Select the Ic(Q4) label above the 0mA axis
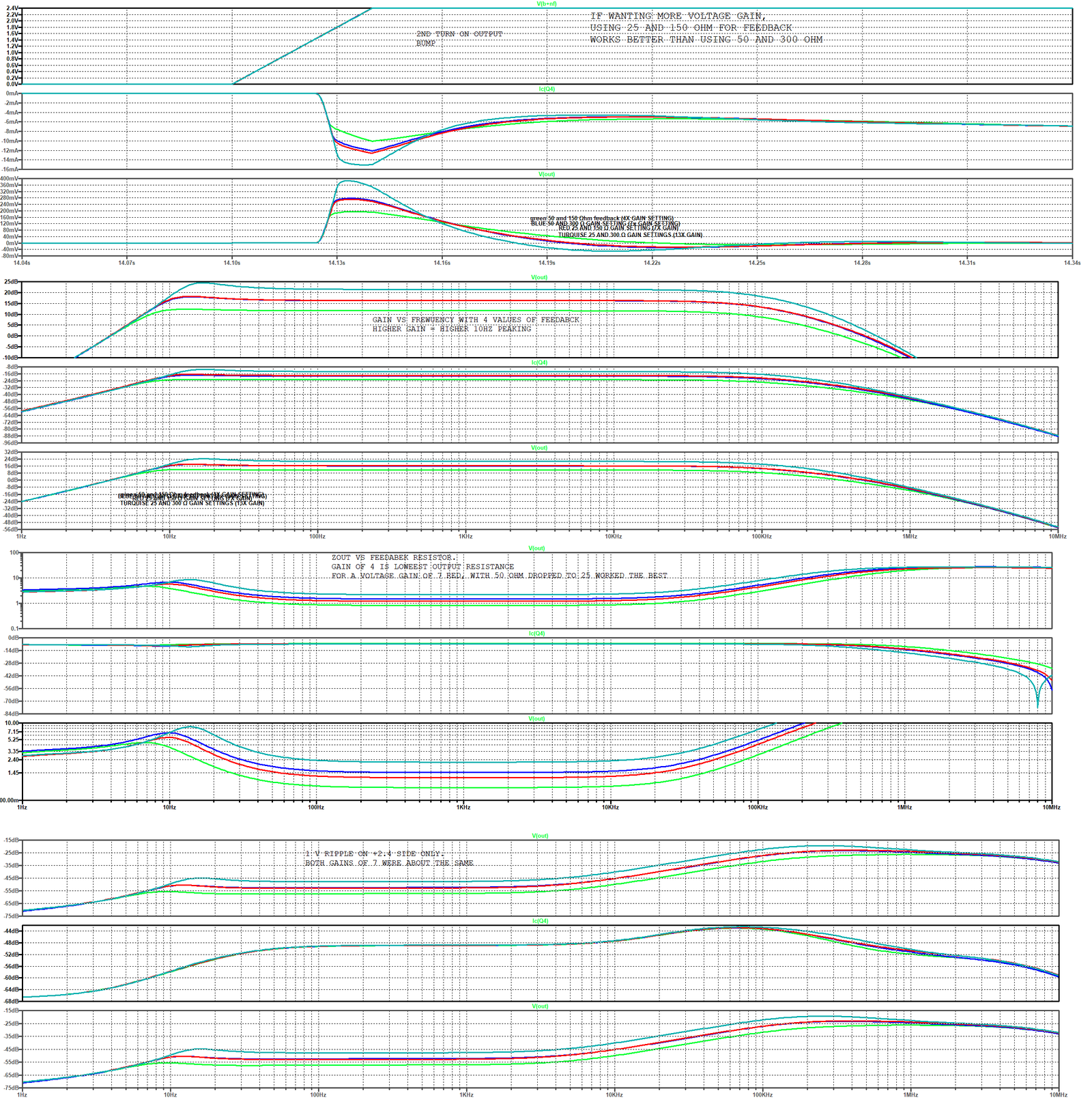 547,89
